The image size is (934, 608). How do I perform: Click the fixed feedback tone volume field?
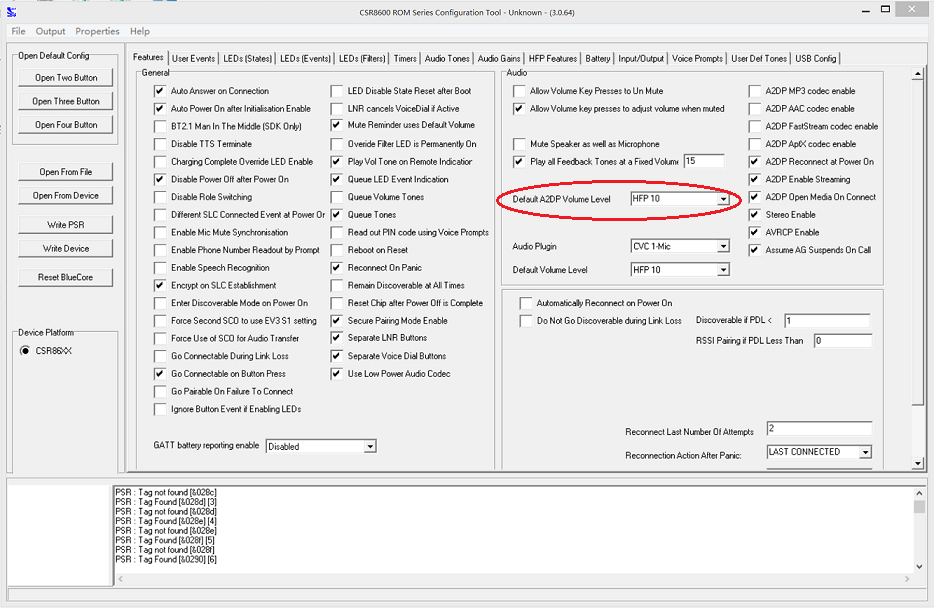pos(704,161)
